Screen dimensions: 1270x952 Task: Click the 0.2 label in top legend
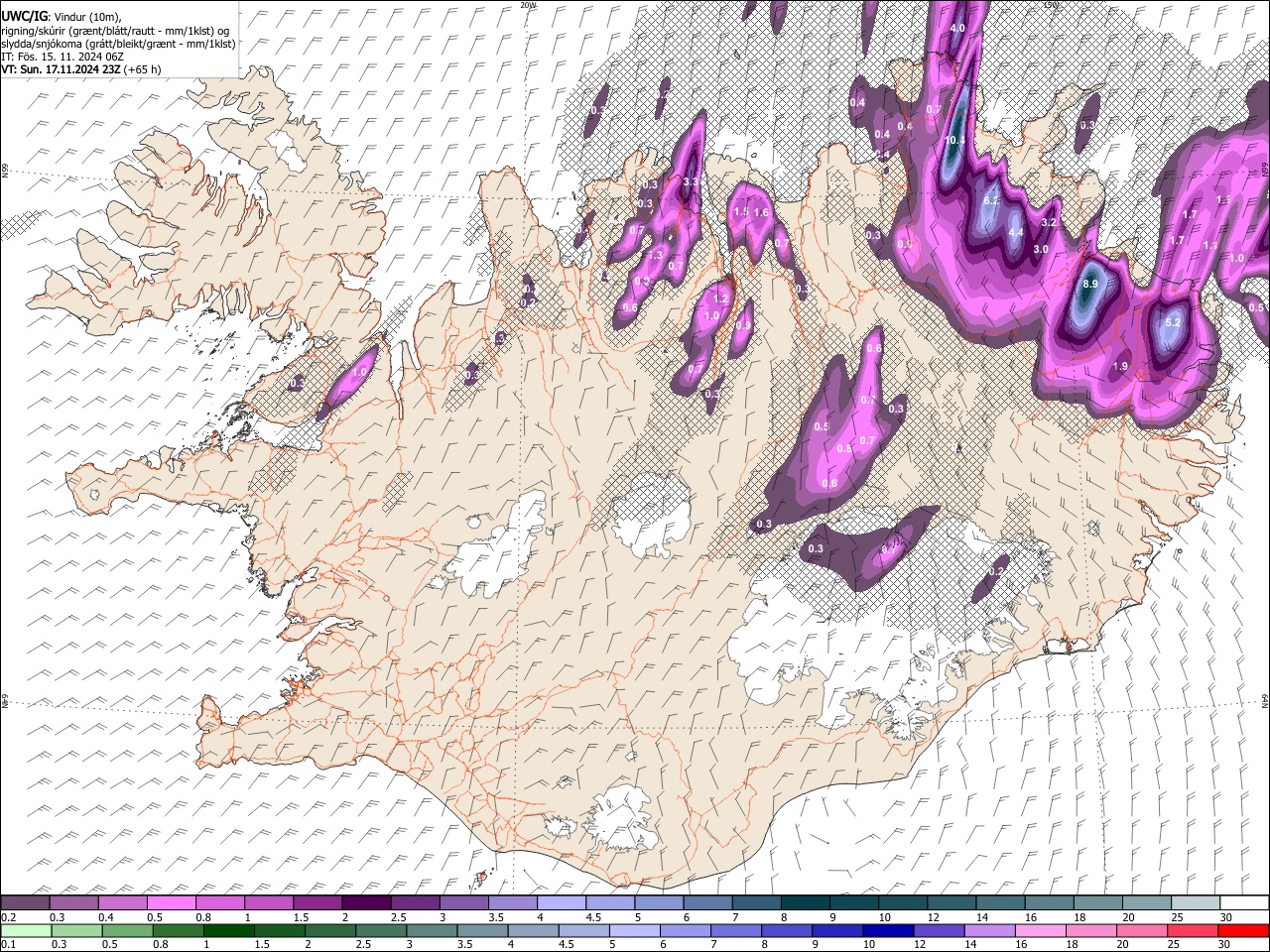9,917
